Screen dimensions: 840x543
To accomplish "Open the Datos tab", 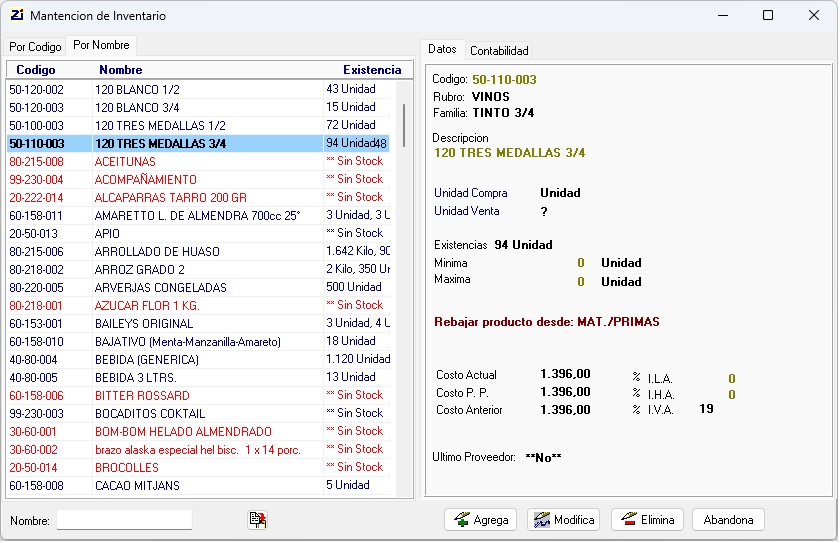I will pos(442,49).
